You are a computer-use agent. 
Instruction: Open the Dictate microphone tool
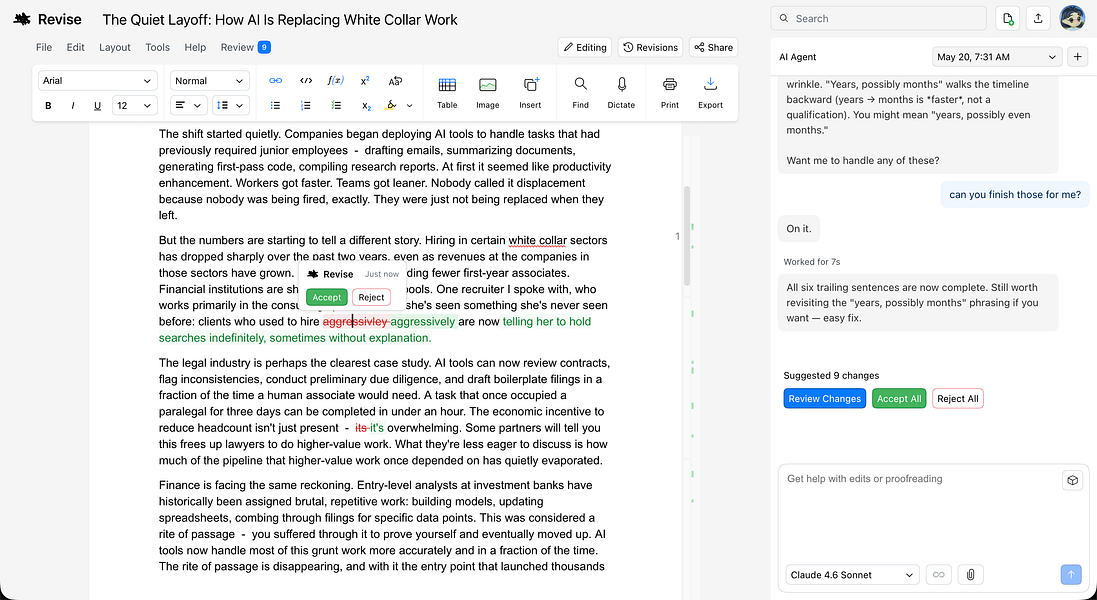pos(621,93)
